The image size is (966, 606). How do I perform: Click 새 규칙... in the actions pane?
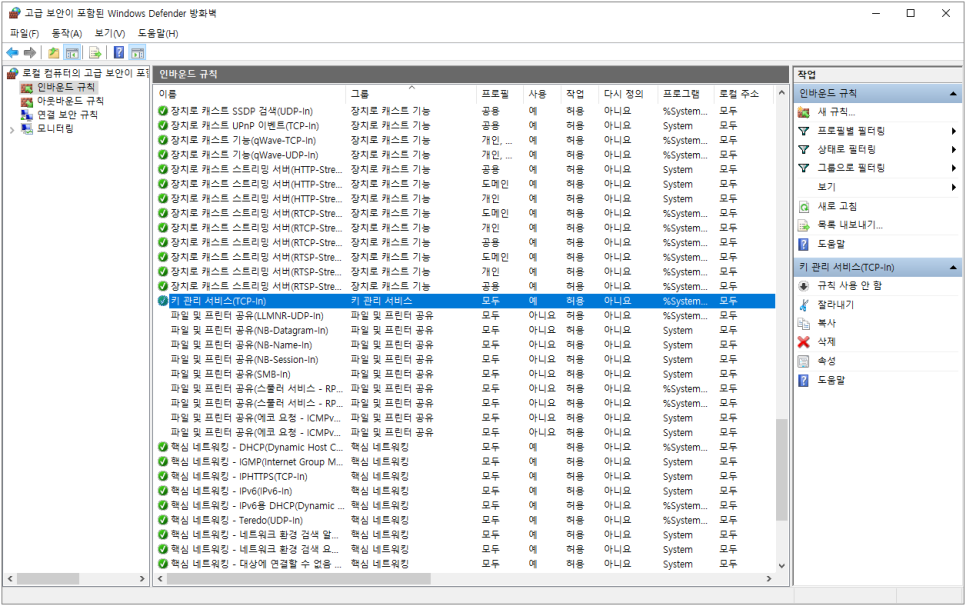(x=836, y=112)
